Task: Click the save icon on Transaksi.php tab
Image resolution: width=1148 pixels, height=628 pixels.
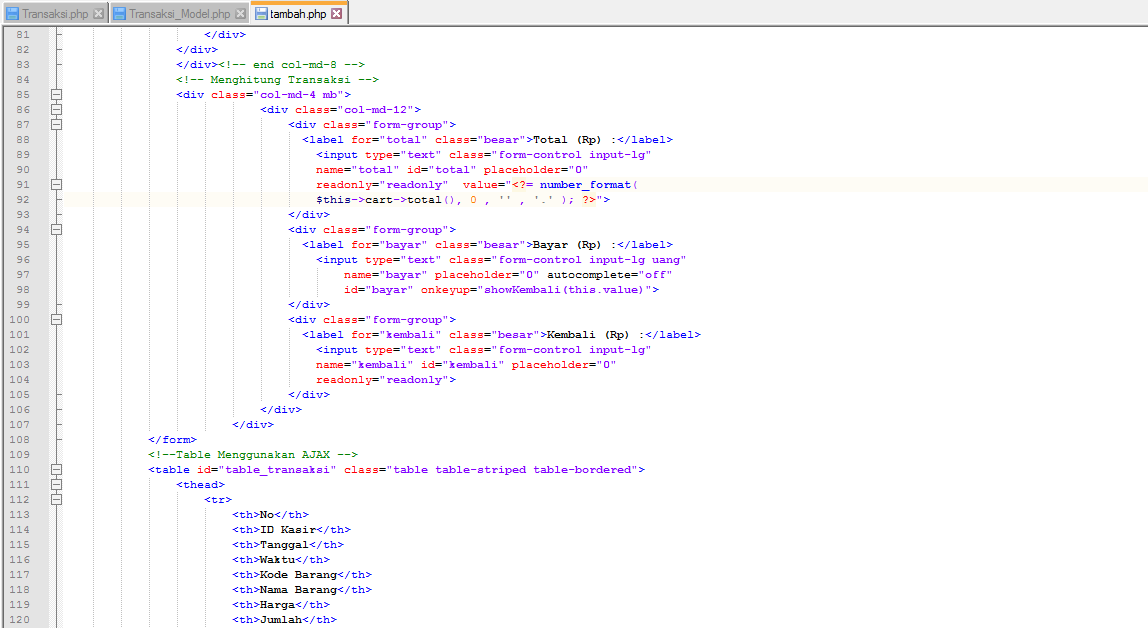Action: tap(12, 14)
